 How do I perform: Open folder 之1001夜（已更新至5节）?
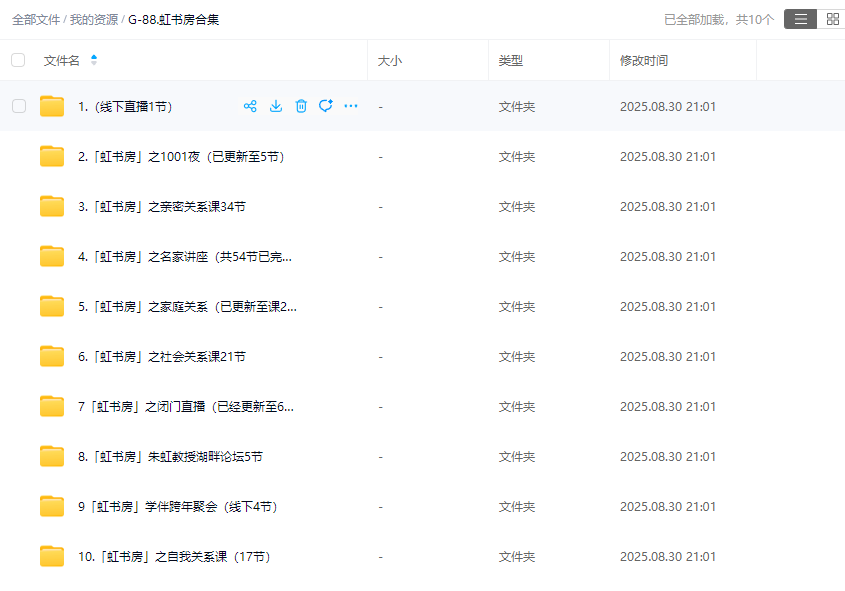click(x=180, y=157)
